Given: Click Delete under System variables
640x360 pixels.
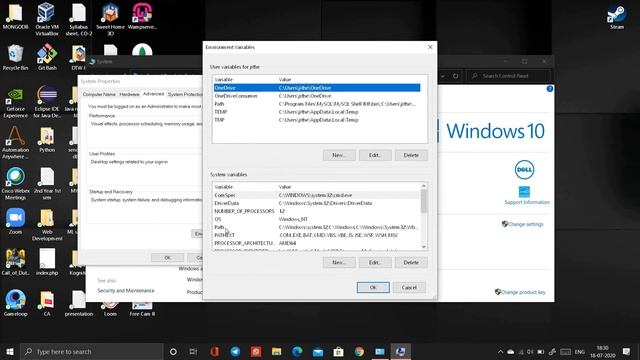Looking at the screenshot, I should 411,262.
